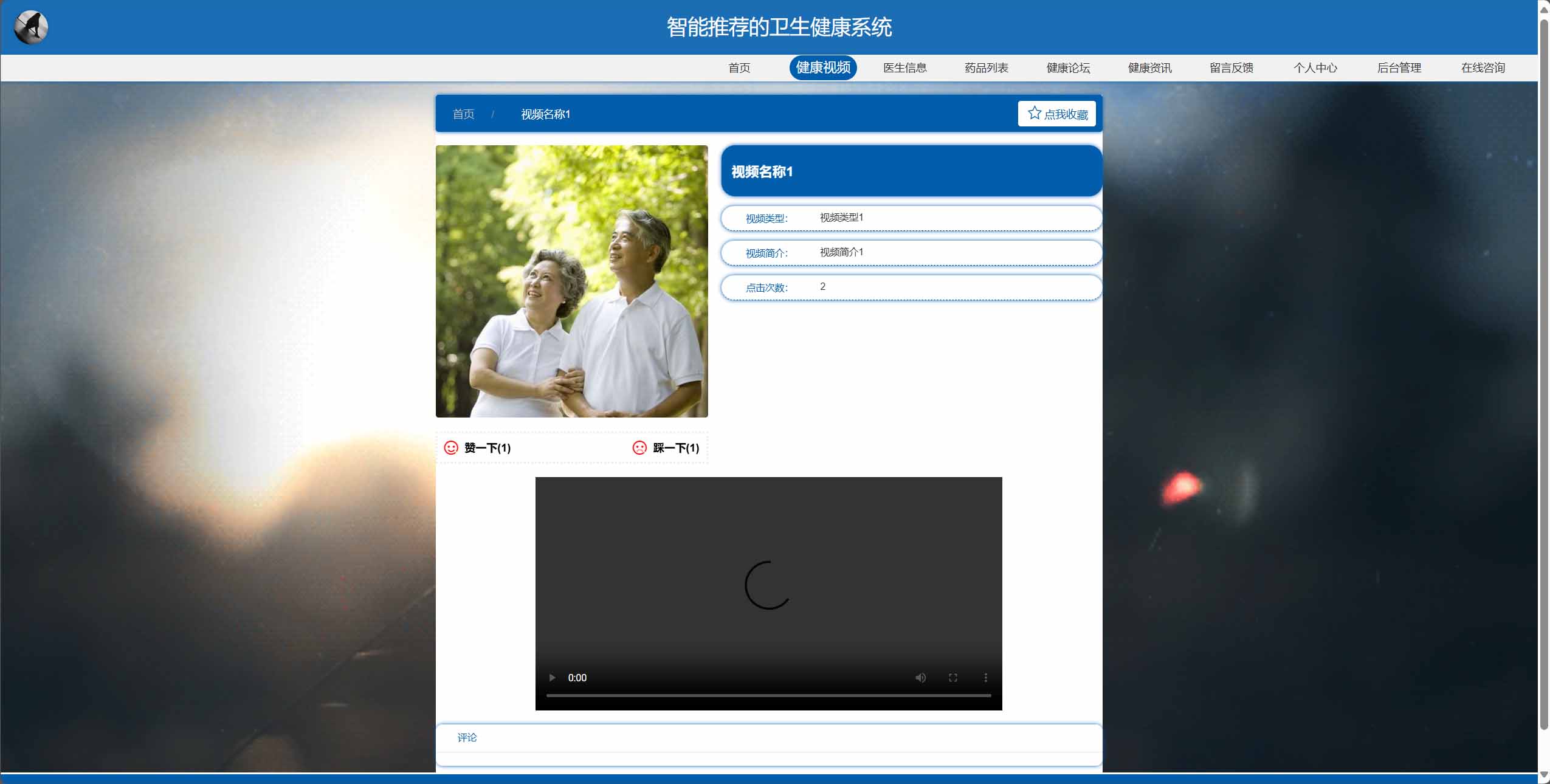Screen dimensions: 1550x784
Task: Click the smiley like icon
Action: pos(451,448)
